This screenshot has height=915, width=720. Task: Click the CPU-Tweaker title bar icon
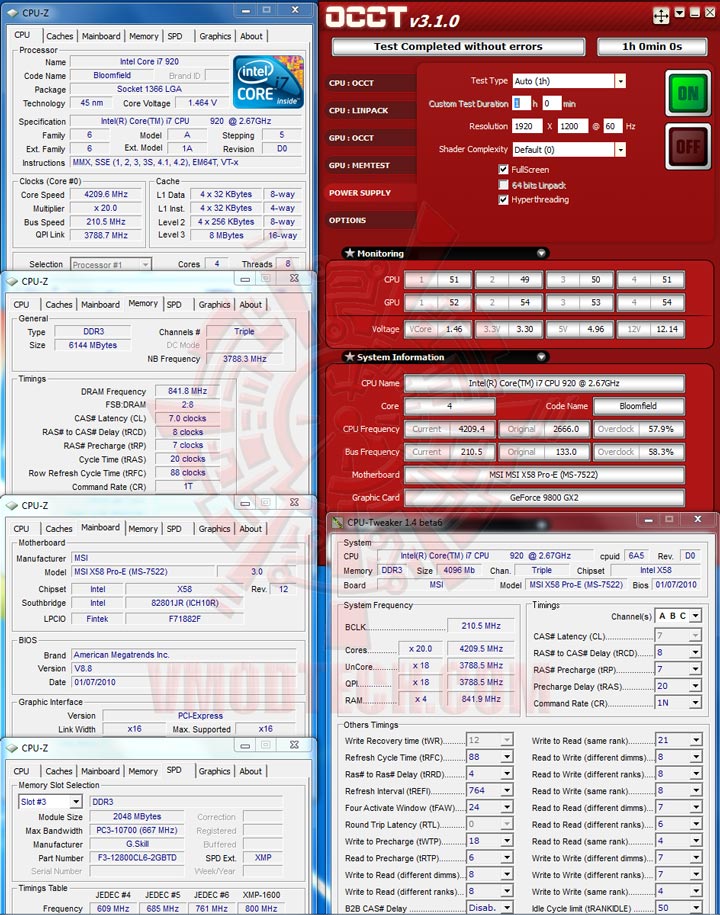(337, 522)
